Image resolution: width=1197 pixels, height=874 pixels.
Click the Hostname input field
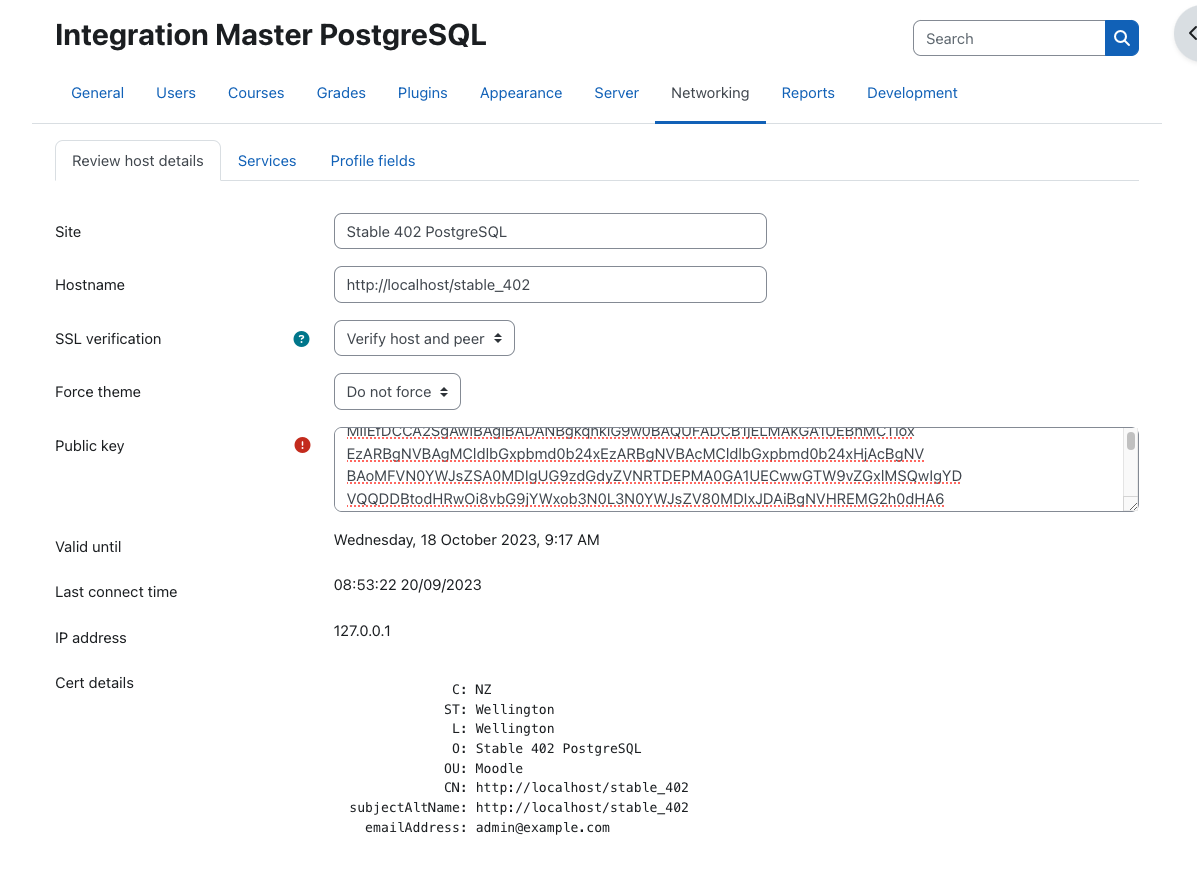tap(550, 285)
